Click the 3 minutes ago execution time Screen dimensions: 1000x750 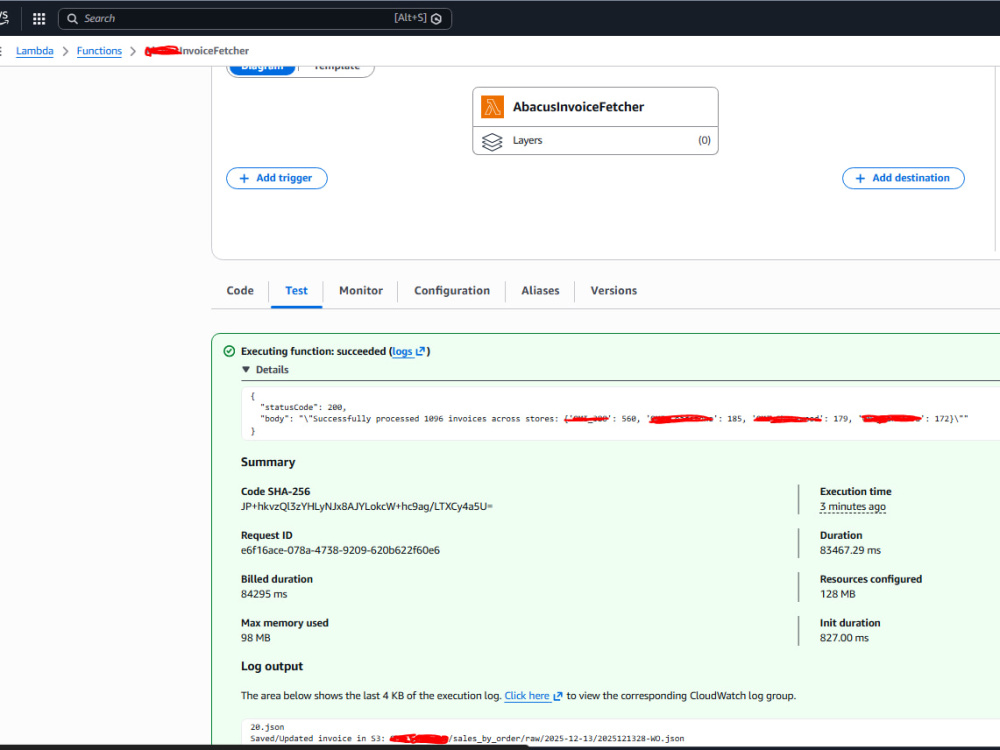point(853,506)
